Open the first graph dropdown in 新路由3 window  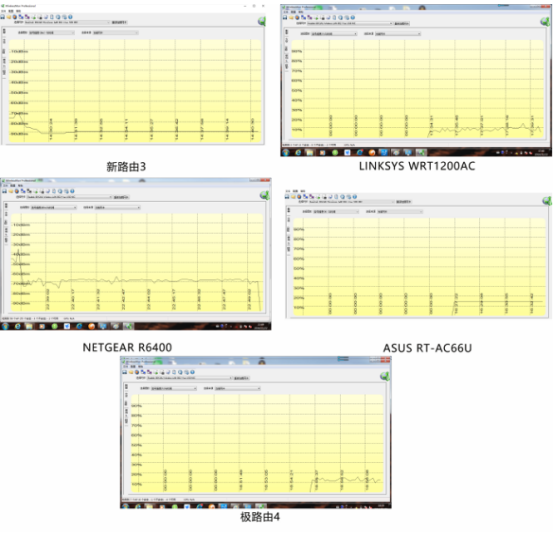coord(51,32)
